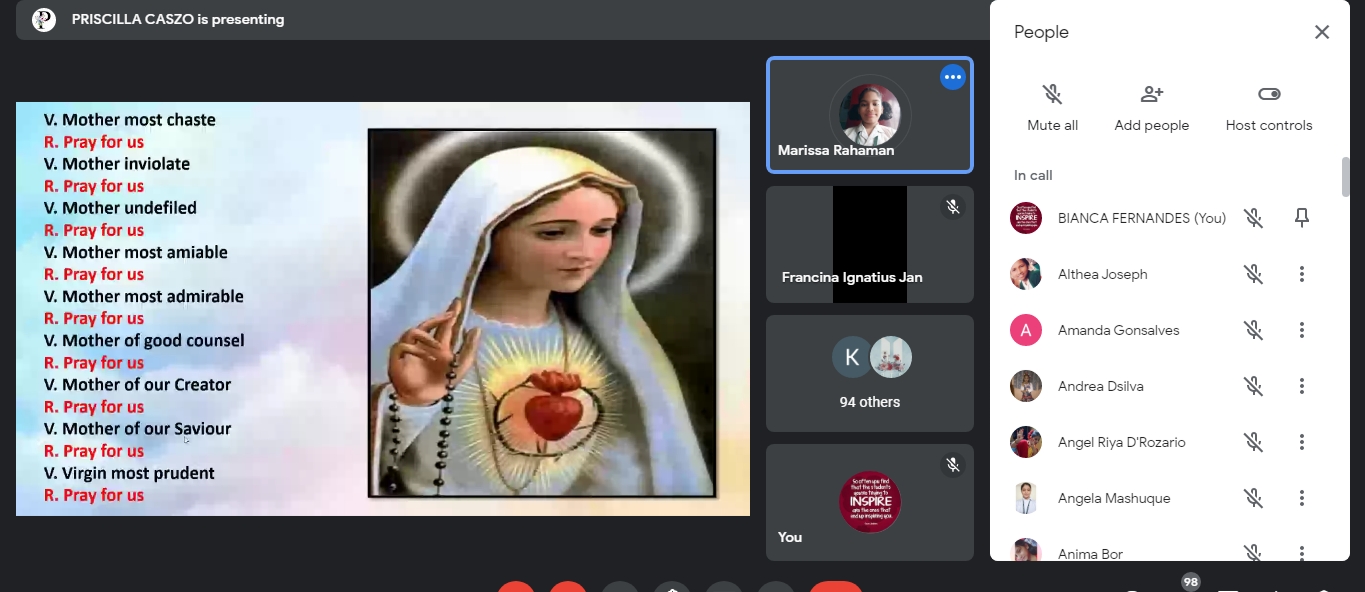The height and width of the screenshot is (592, 1365).
Task: Mute Angela Mashuque's microphone
Action: 1253,498
